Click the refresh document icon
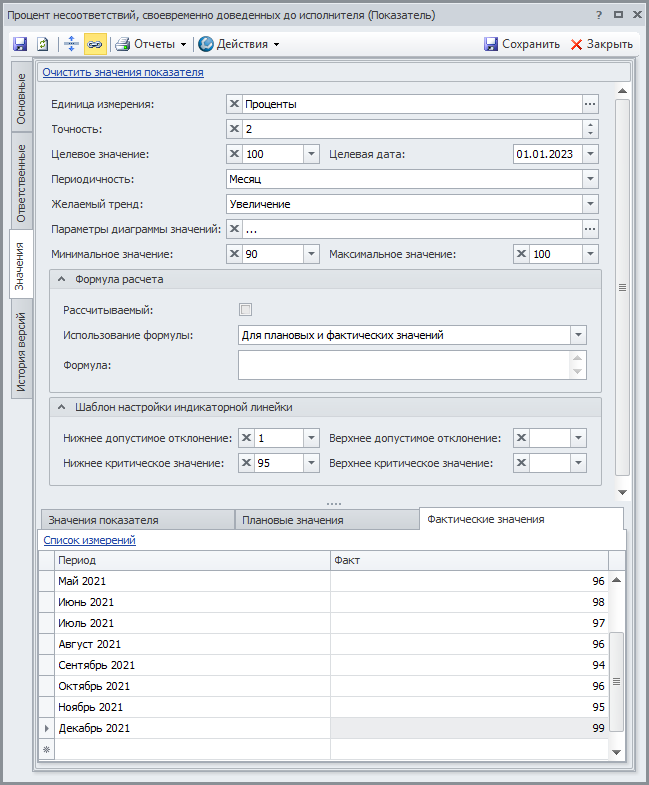The width and height of the screenshot is (649, 785). pyautogui.click(x=43, y=44)
